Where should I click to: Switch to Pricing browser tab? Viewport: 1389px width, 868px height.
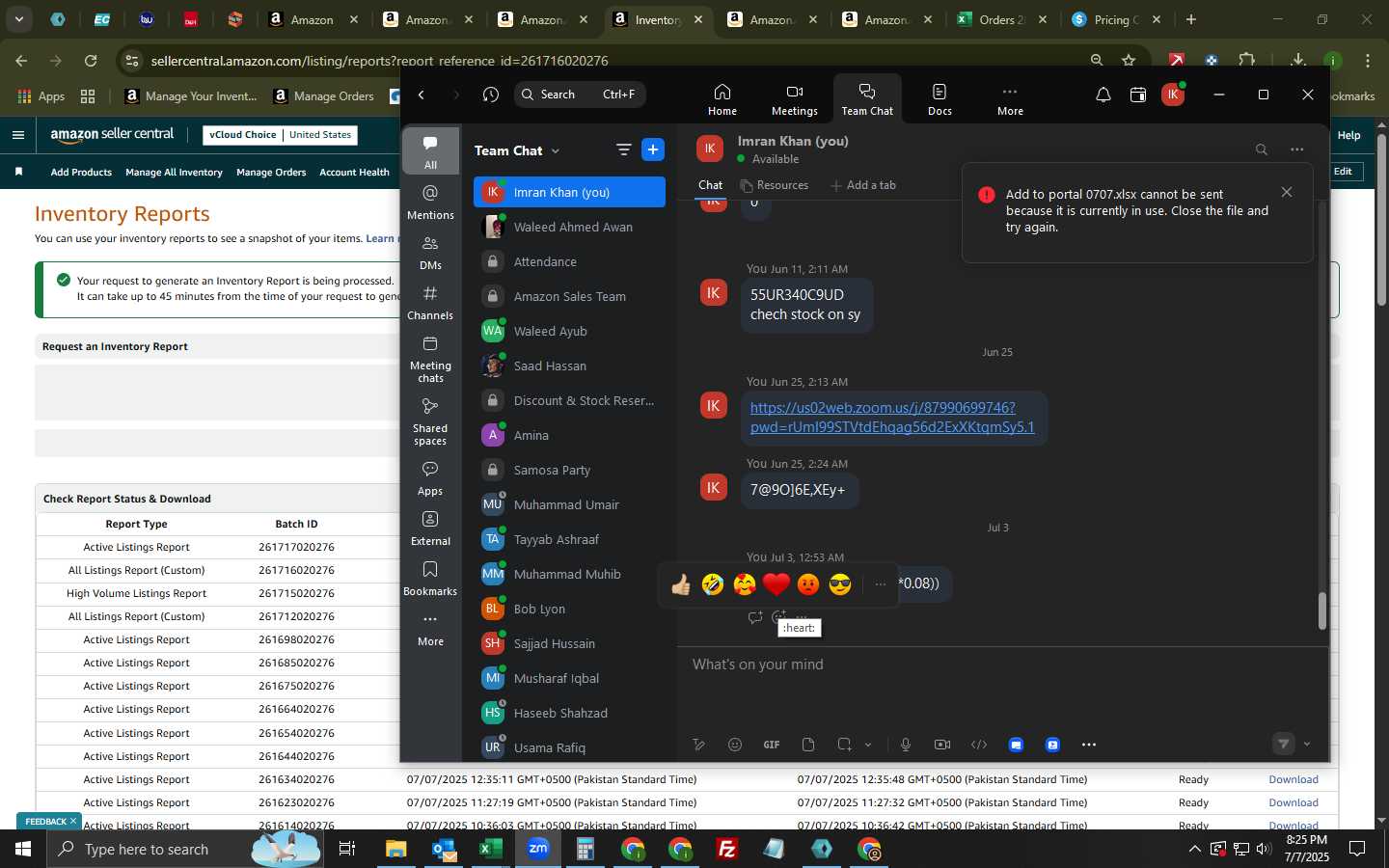[x=1115, y=19]
